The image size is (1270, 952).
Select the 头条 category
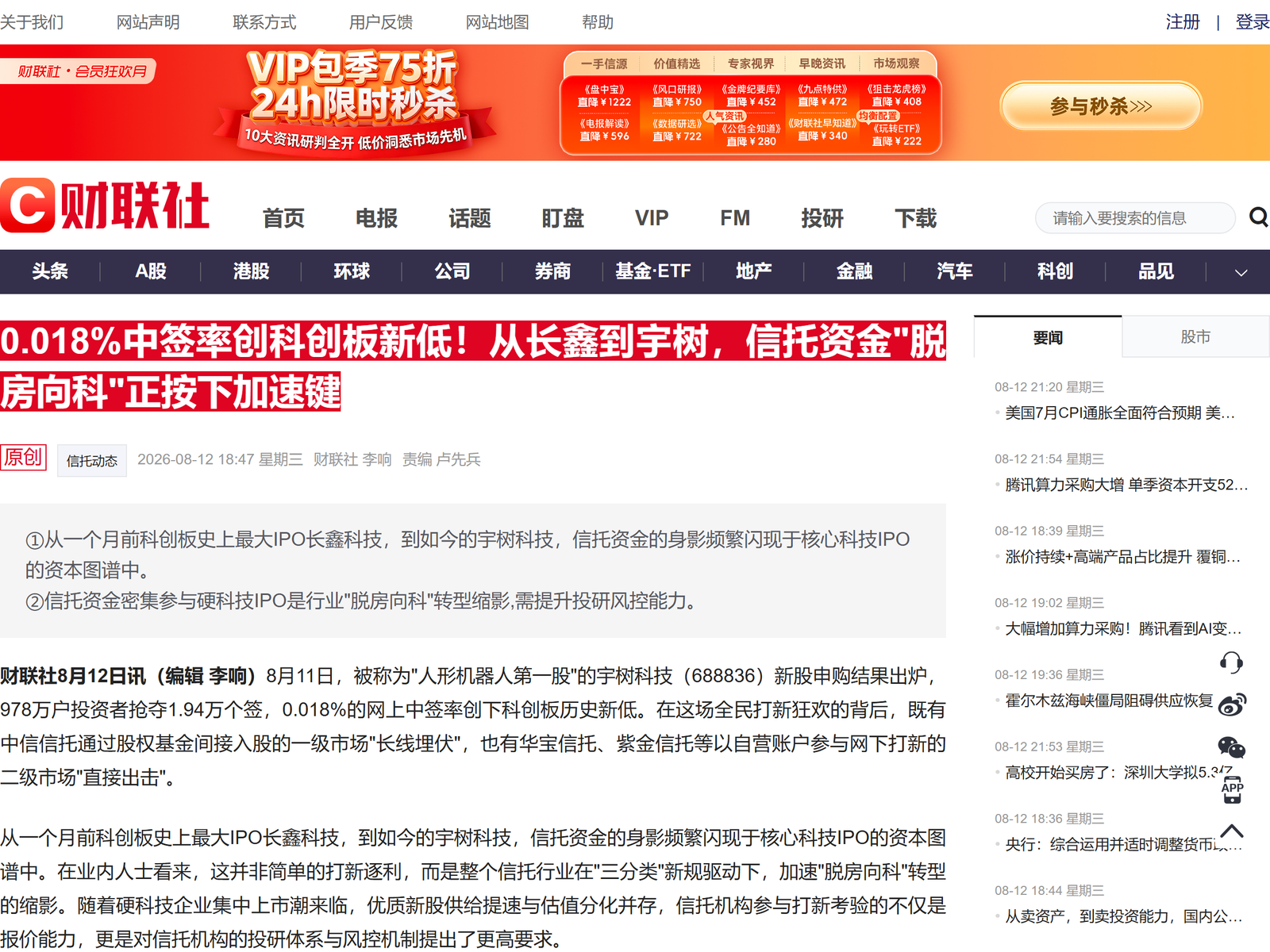point(50,271)
